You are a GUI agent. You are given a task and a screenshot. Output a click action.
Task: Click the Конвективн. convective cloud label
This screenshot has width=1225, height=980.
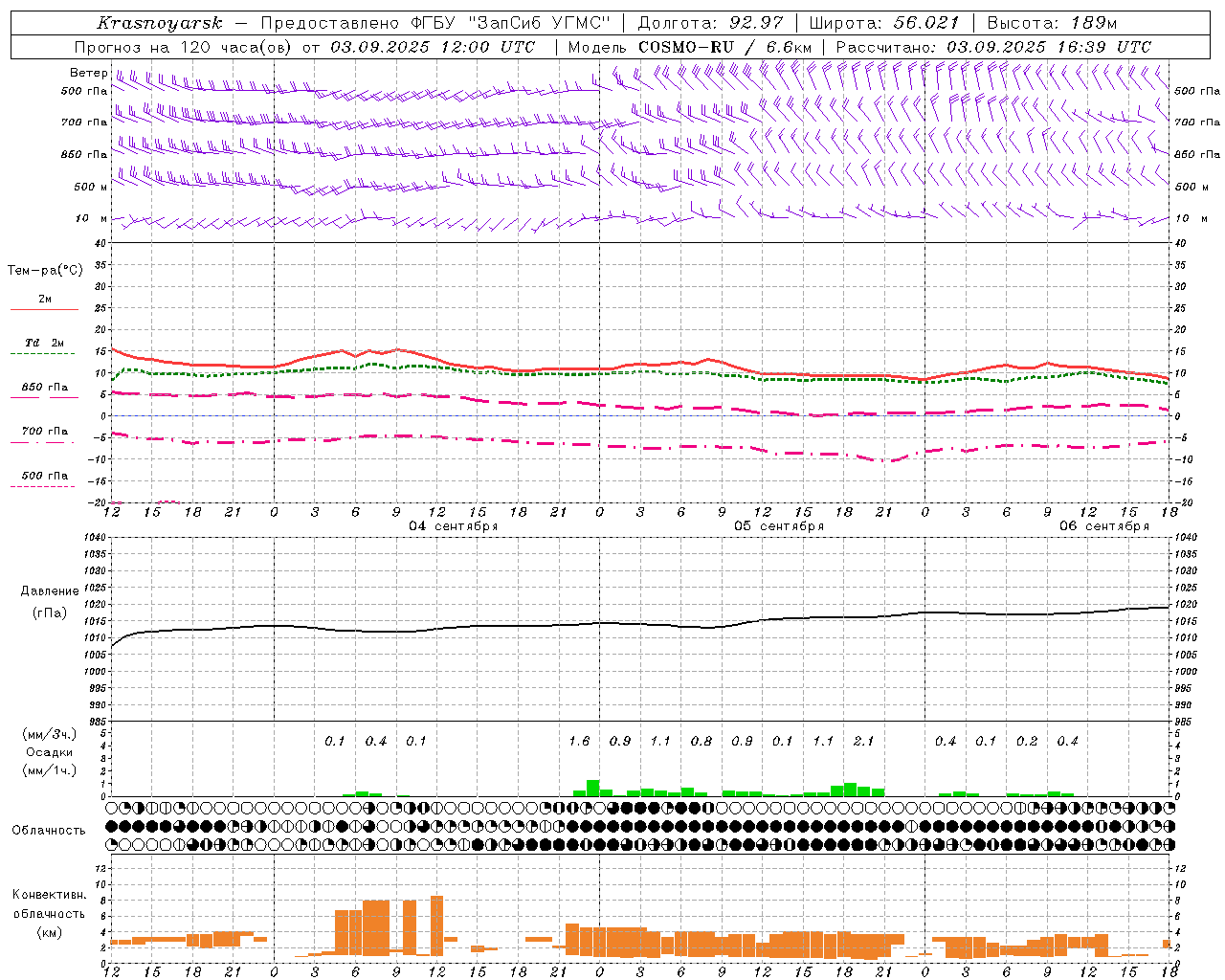(50, 895)
